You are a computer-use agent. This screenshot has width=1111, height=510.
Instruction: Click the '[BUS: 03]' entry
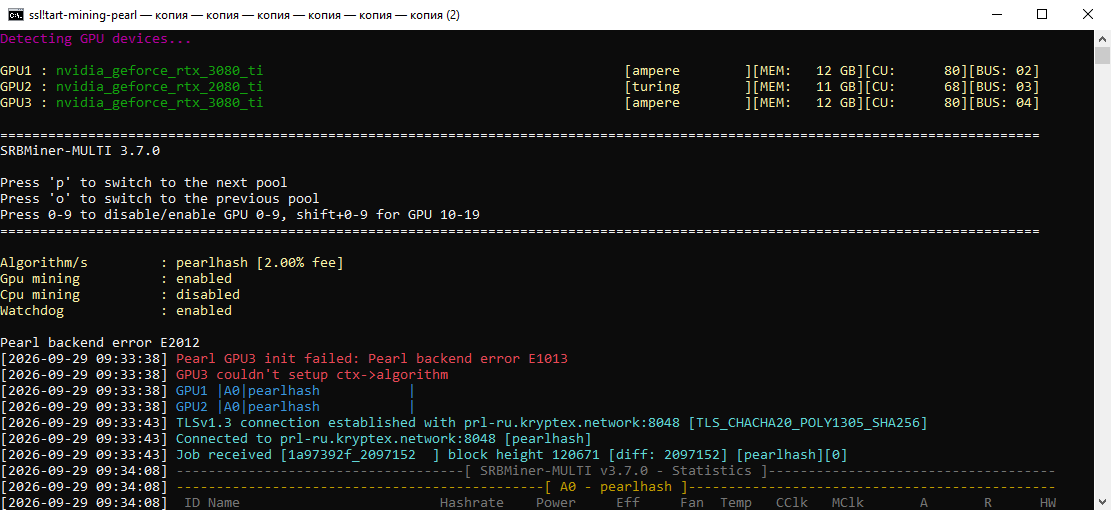coord(1003,87)
